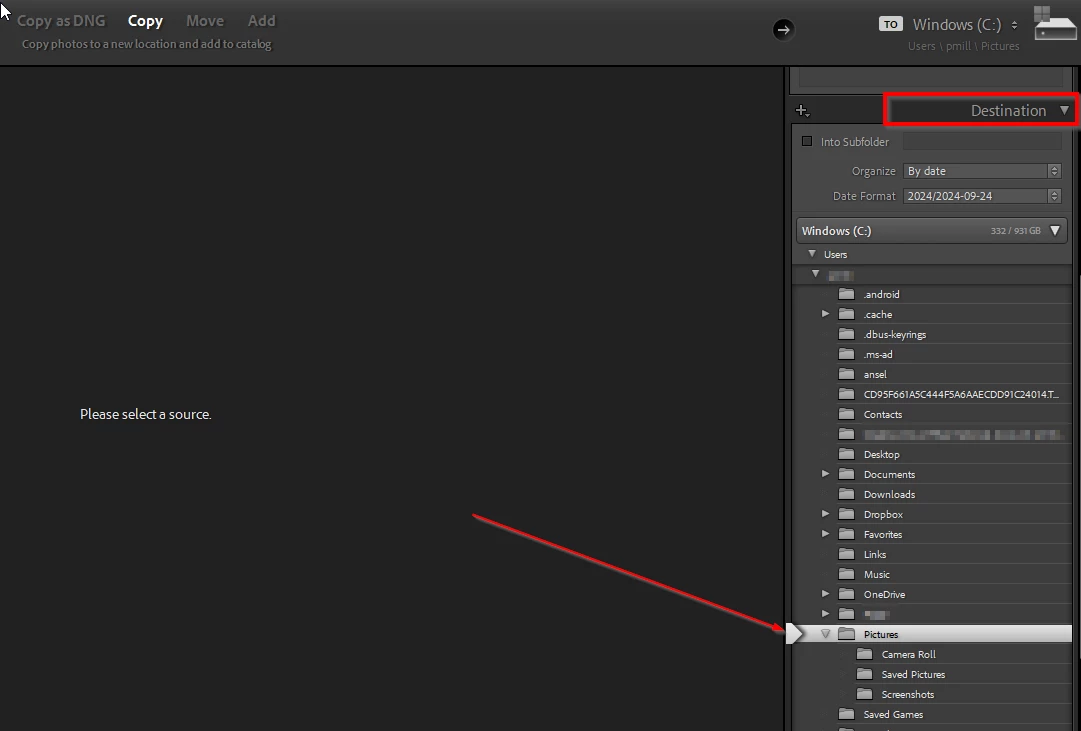Viewport: 1081px width, 731px height.
Task: Expand the .cache folder
Action: tap(825, 314)
